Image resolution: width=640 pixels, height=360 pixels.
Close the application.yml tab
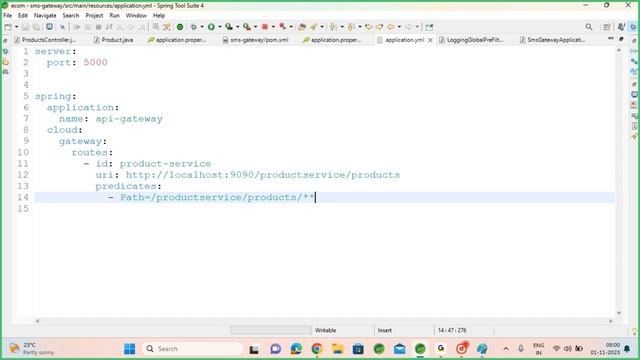(430, 40)
